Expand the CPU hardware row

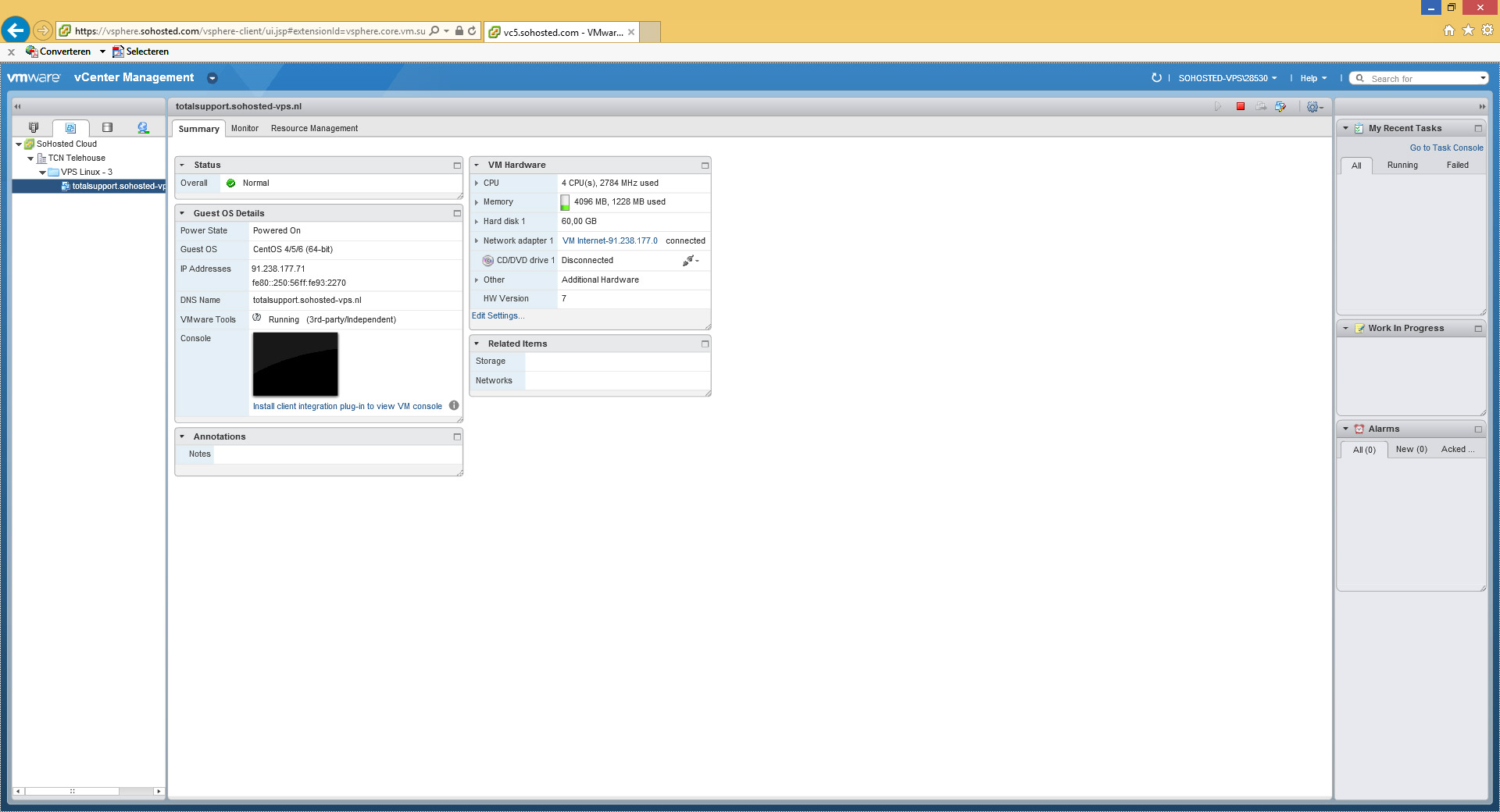tap(477, 183)
